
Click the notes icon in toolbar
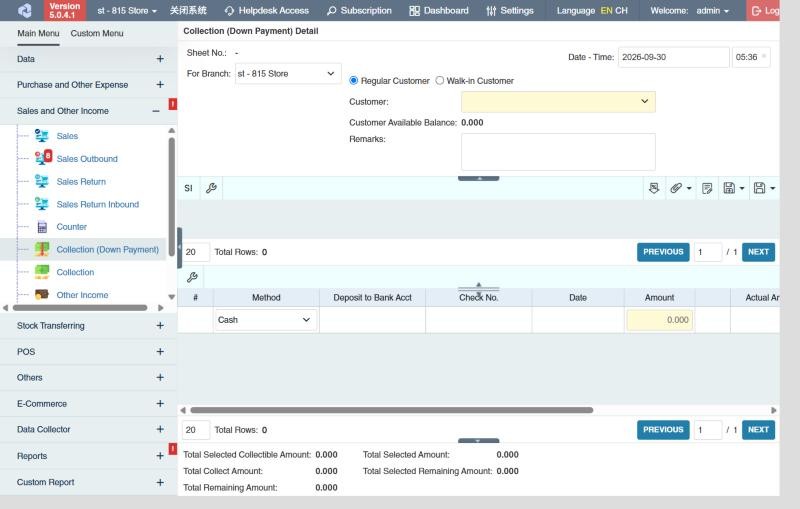tap(707, 188)
